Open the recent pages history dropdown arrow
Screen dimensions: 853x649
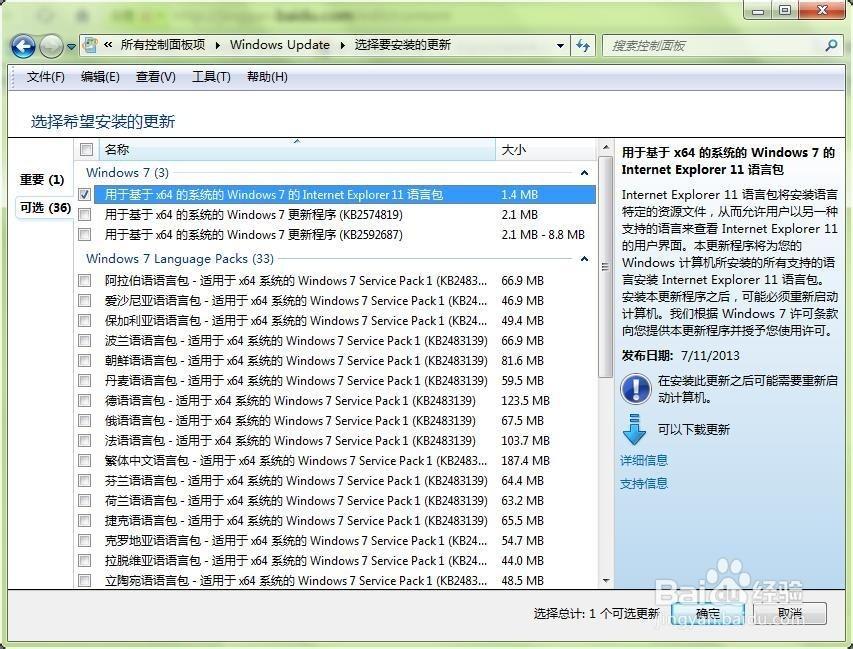pos(71,47)
